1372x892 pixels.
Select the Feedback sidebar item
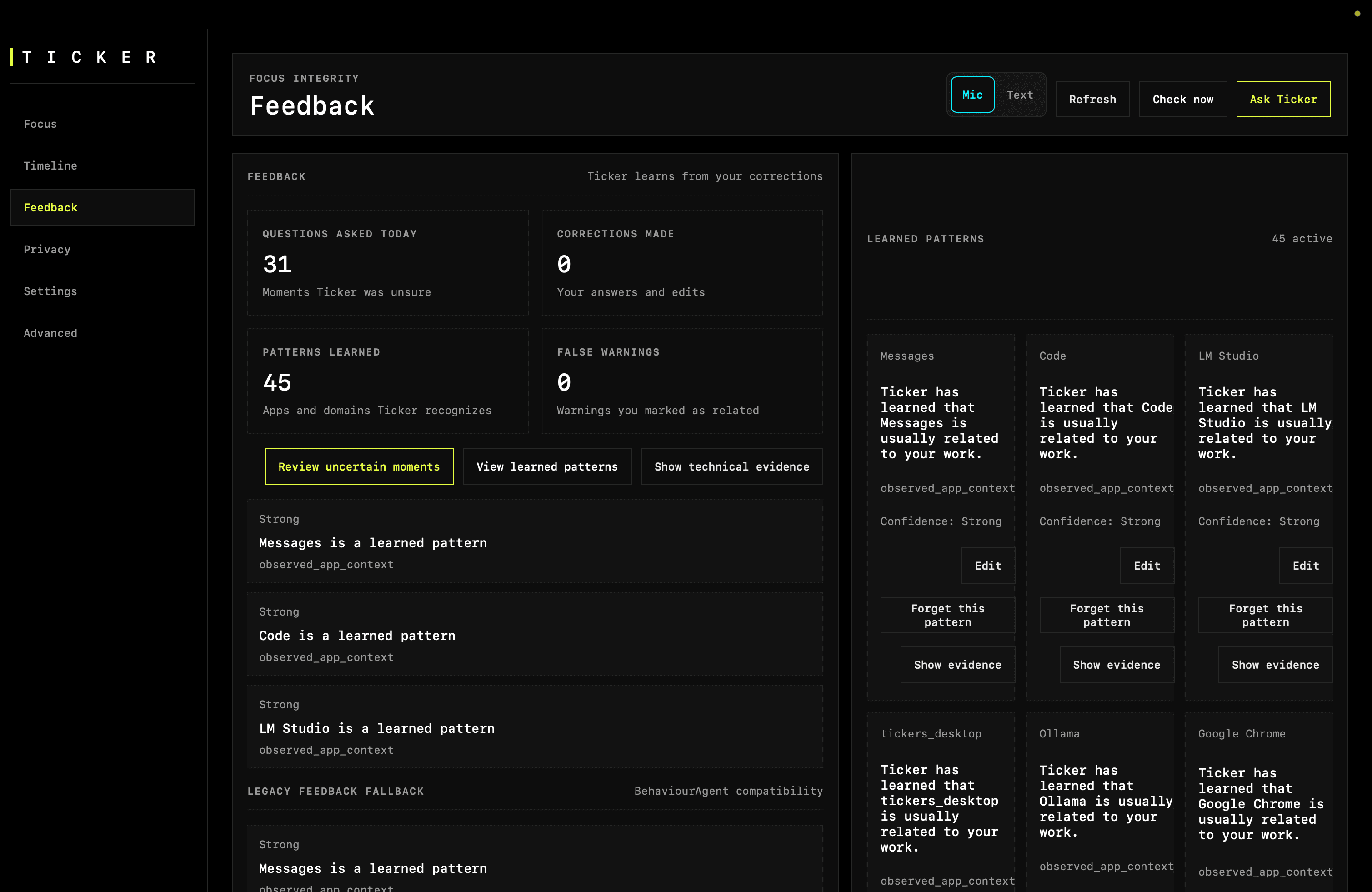102,207
